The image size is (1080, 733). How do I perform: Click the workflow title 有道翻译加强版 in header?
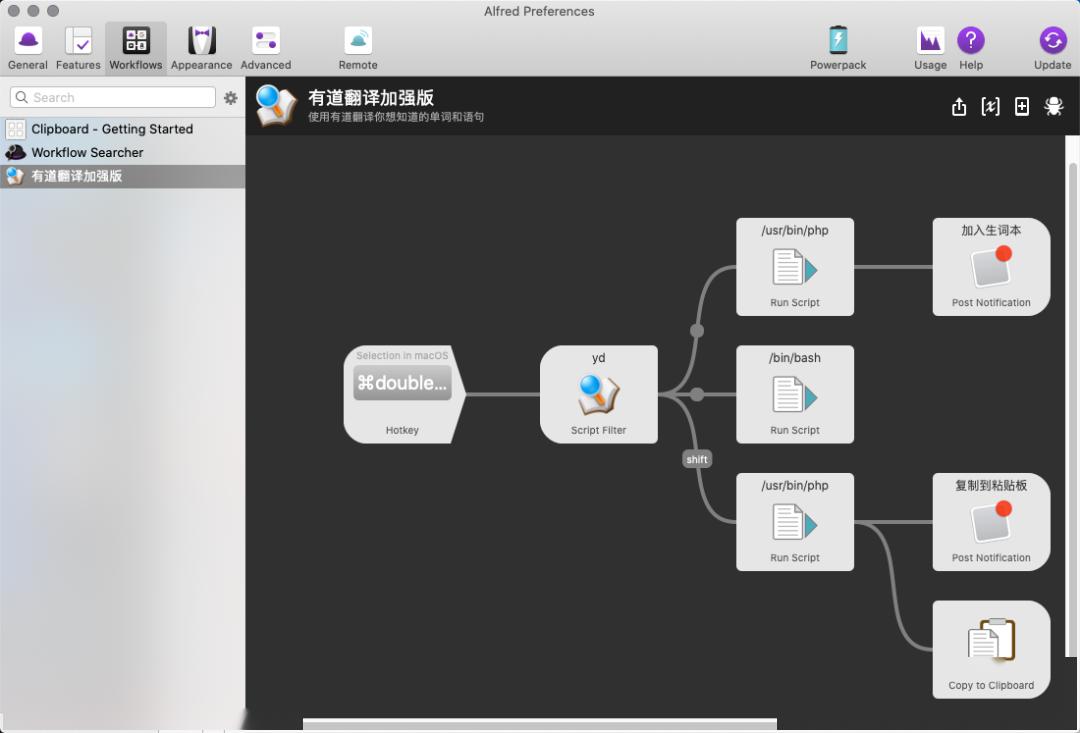coord(371,97)
